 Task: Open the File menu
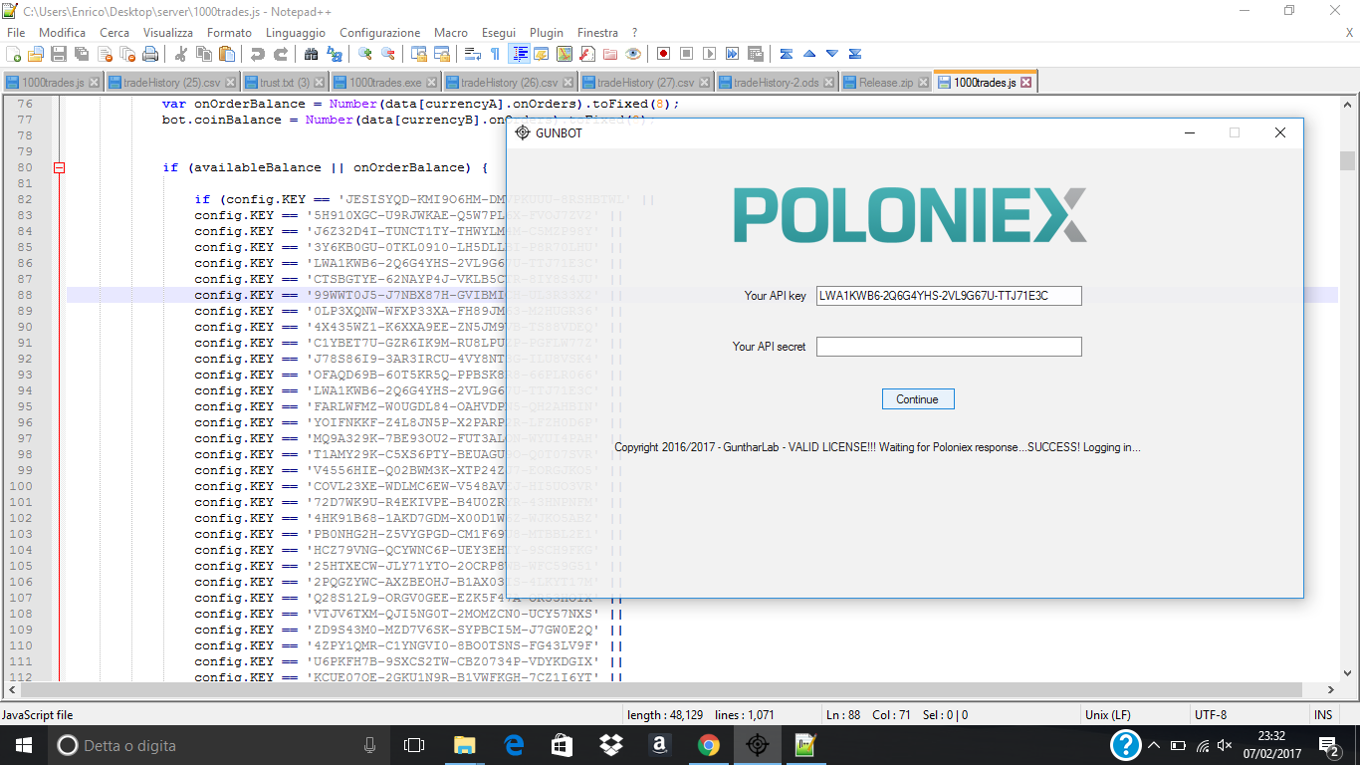pos(16,33)
